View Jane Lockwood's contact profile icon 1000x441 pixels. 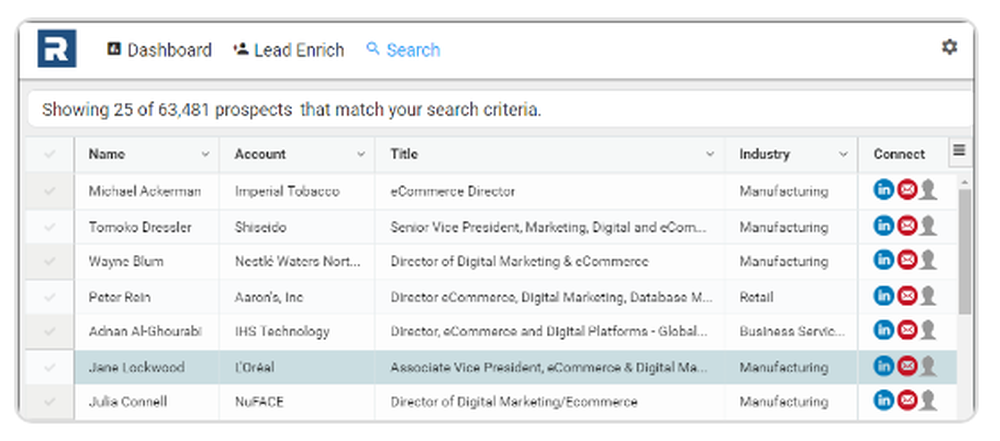(929, 366)
